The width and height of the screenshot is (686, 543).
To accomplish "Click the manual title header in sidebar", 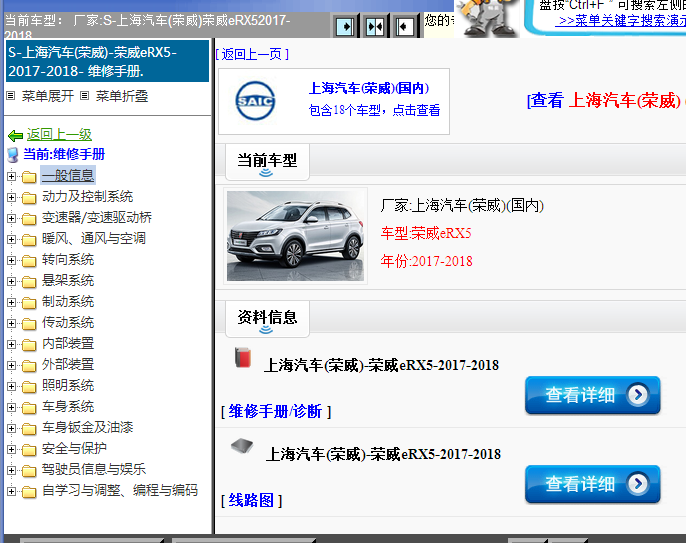I will [107, 61].
